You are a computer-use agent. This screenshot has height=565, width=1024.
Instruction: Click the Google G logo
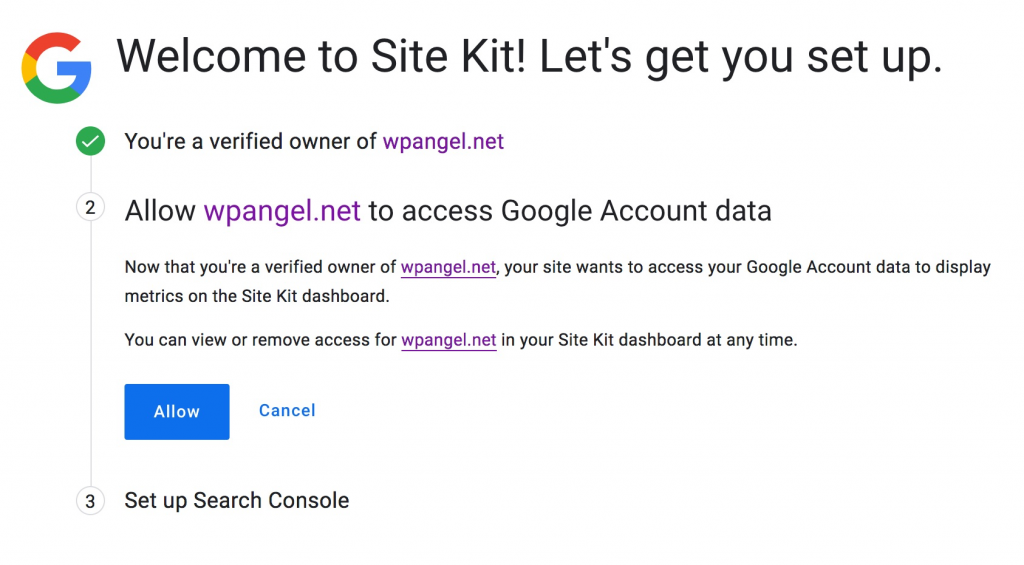click(x=56, y=68)
